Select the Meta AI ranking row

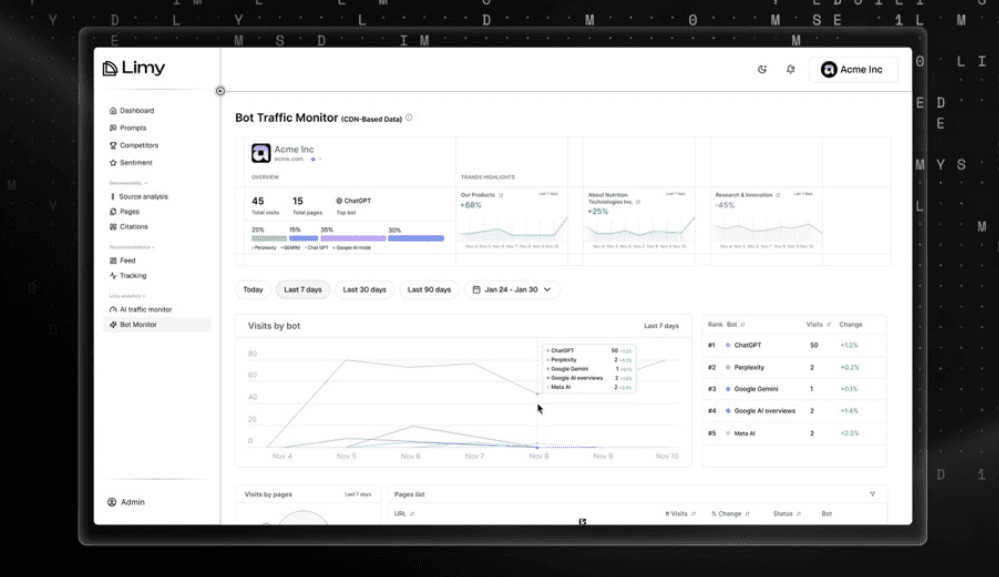pyautogui.click(x=794, y=434)
